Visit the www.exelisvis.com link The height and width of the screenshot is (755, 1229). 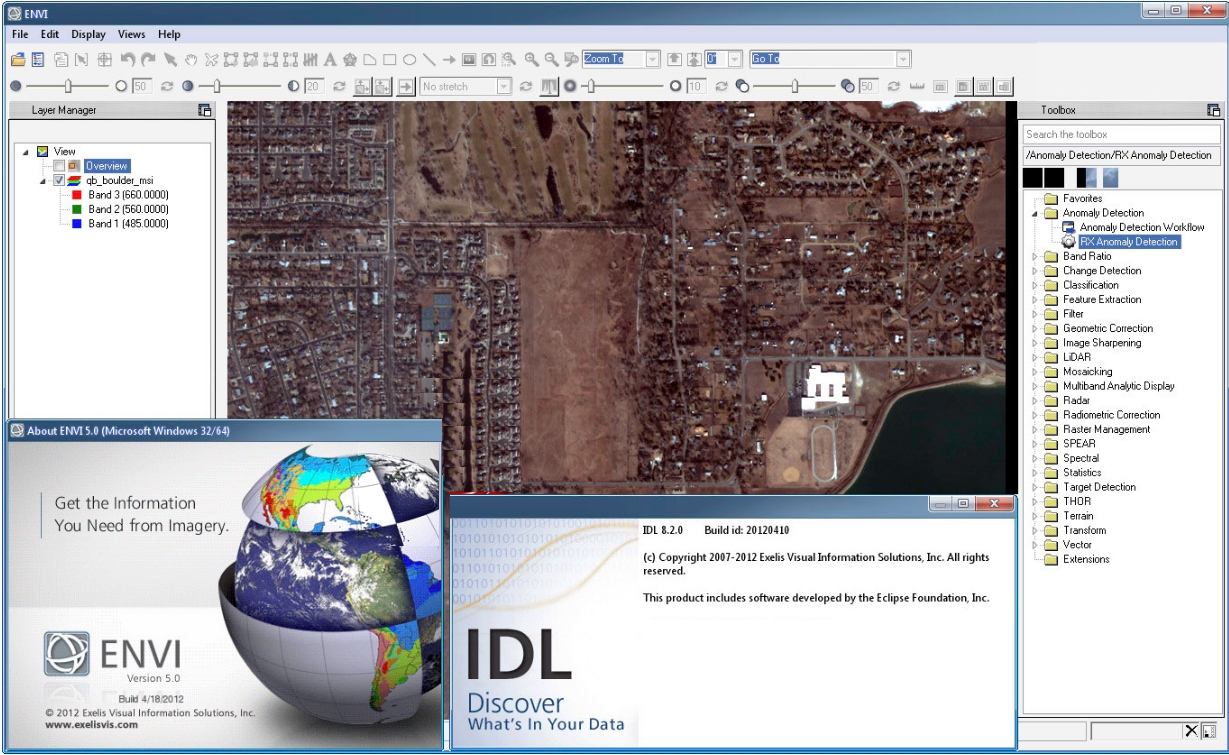coord(91,725)
